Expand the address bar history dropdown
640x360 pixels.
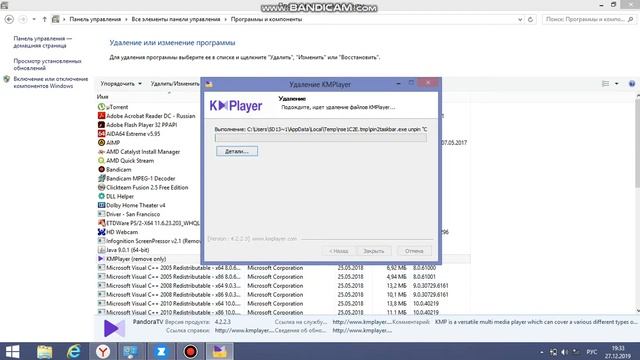(x=520, y=19)
